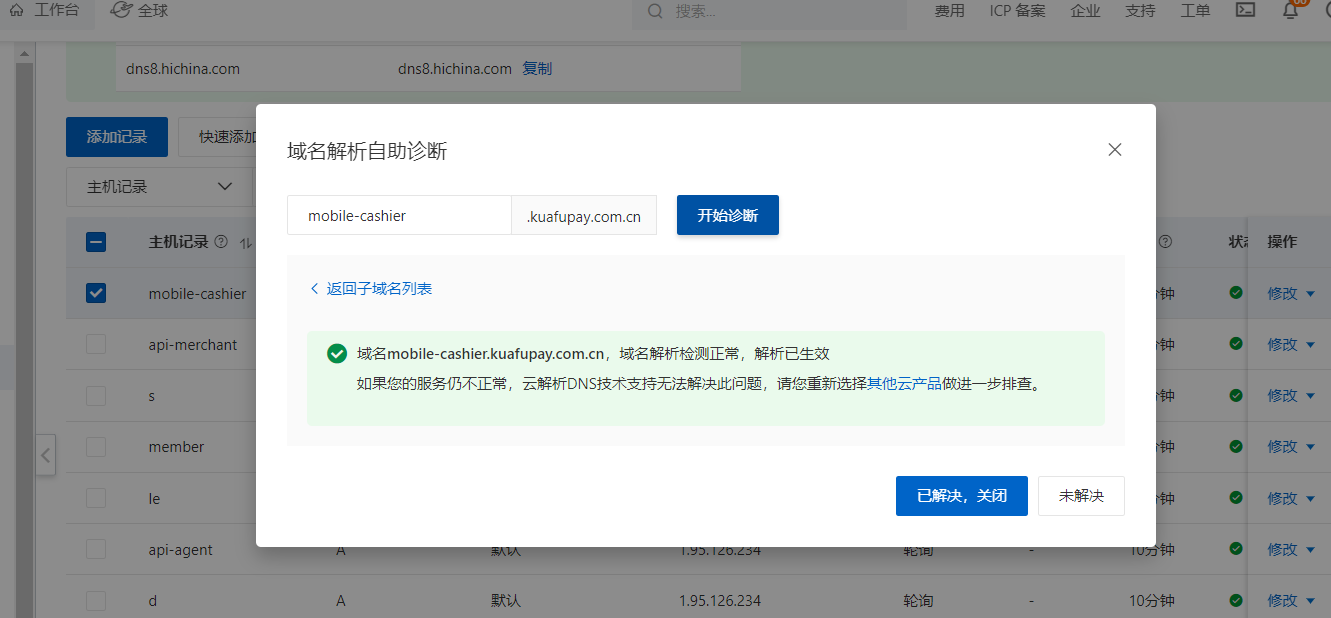Click the search magnifier icon
The width and height of the screenshot is (1331, 618).
point(656,11)
